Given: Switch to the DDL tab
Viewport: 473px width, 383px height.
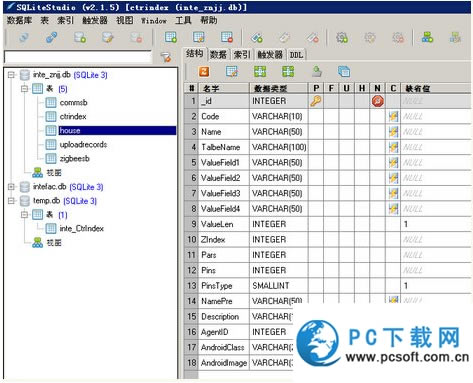Looking at the screenshot, I should (296, 55).
